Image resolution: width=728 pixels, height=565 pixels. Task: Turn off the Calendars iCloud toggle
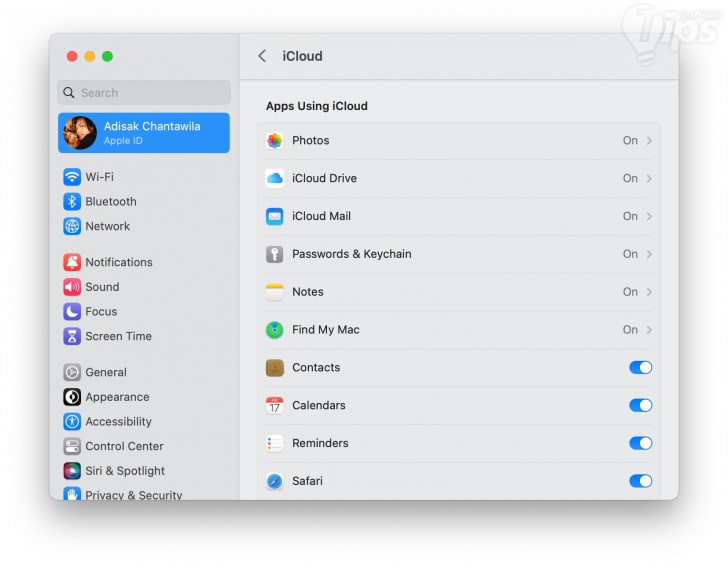click(641, 405)
